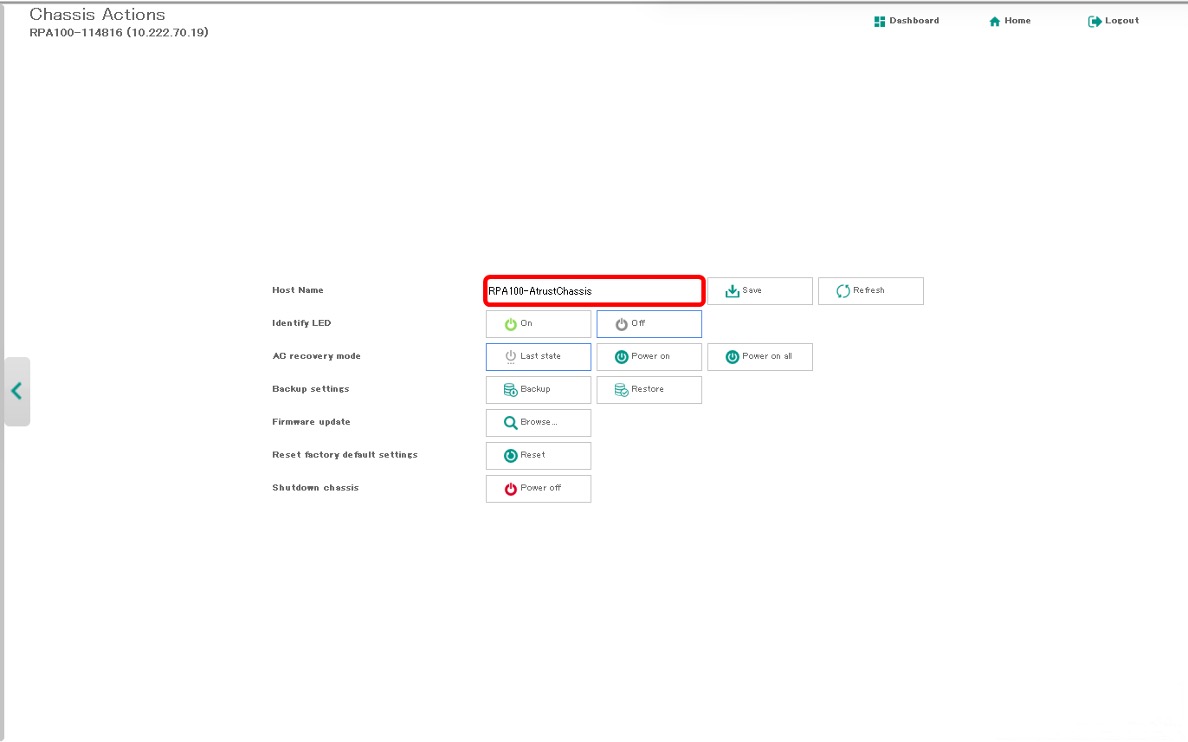Click the Backup database icon
The image size is (1188, 742).
click(x=510, y=389)
